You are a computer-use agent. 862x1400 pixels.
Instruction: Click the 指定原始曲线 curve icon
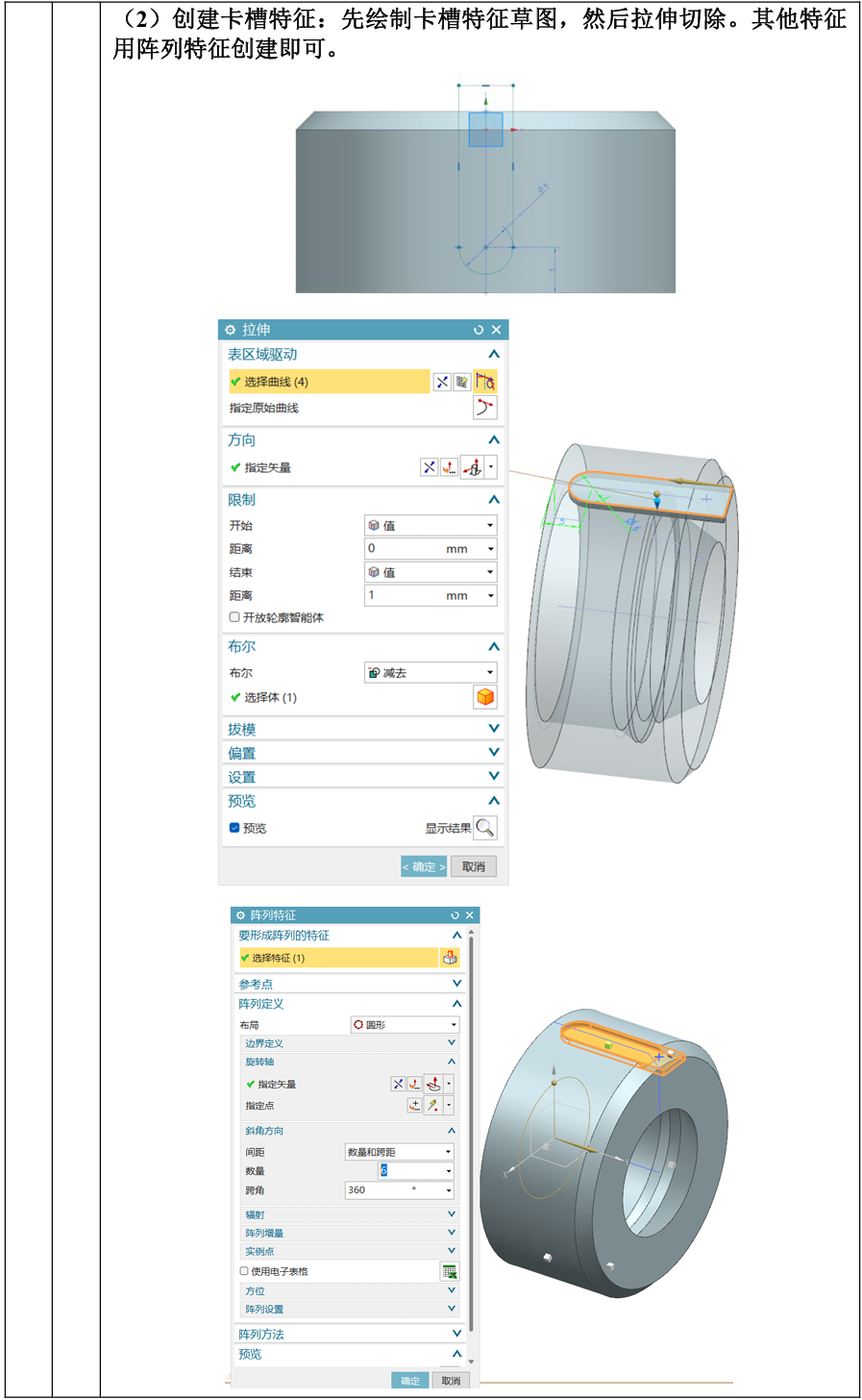coord(485,408)
